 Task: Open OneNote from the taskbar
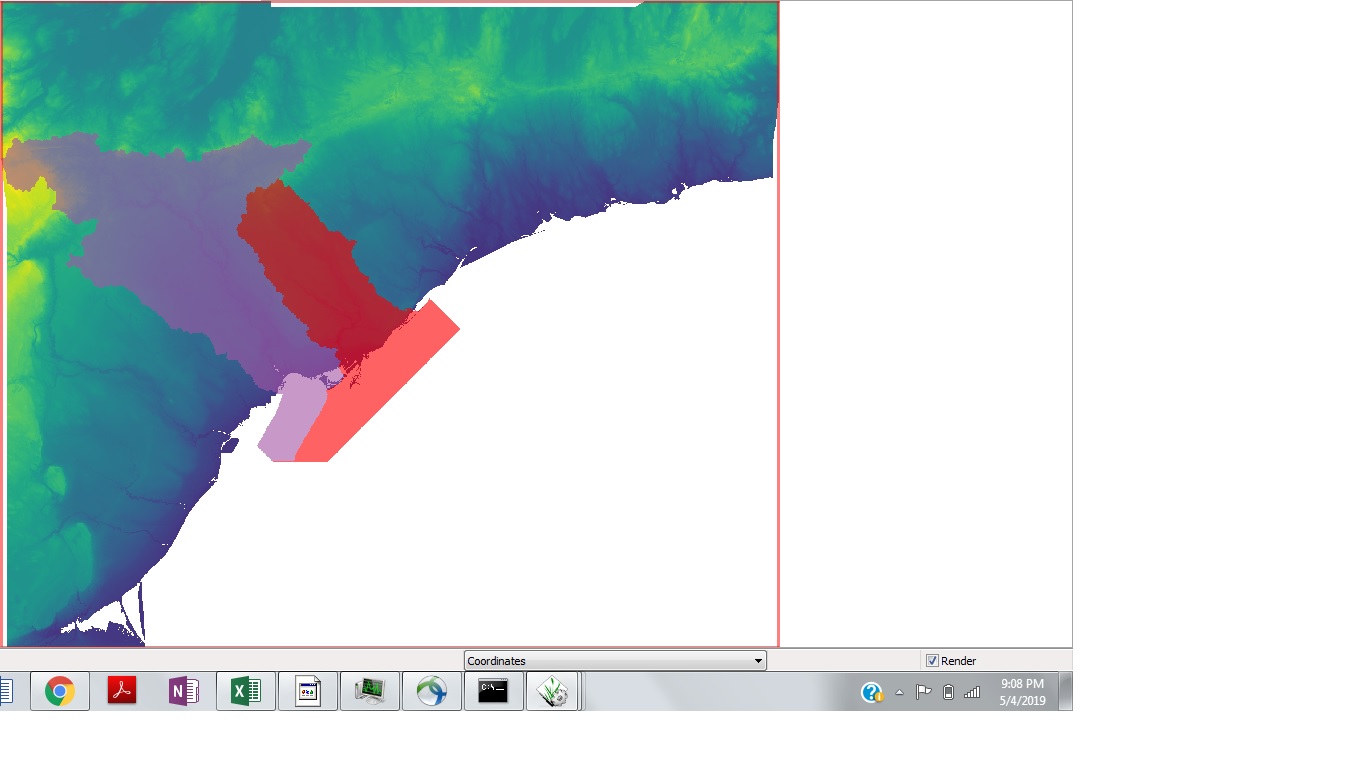tap(184, 690)
